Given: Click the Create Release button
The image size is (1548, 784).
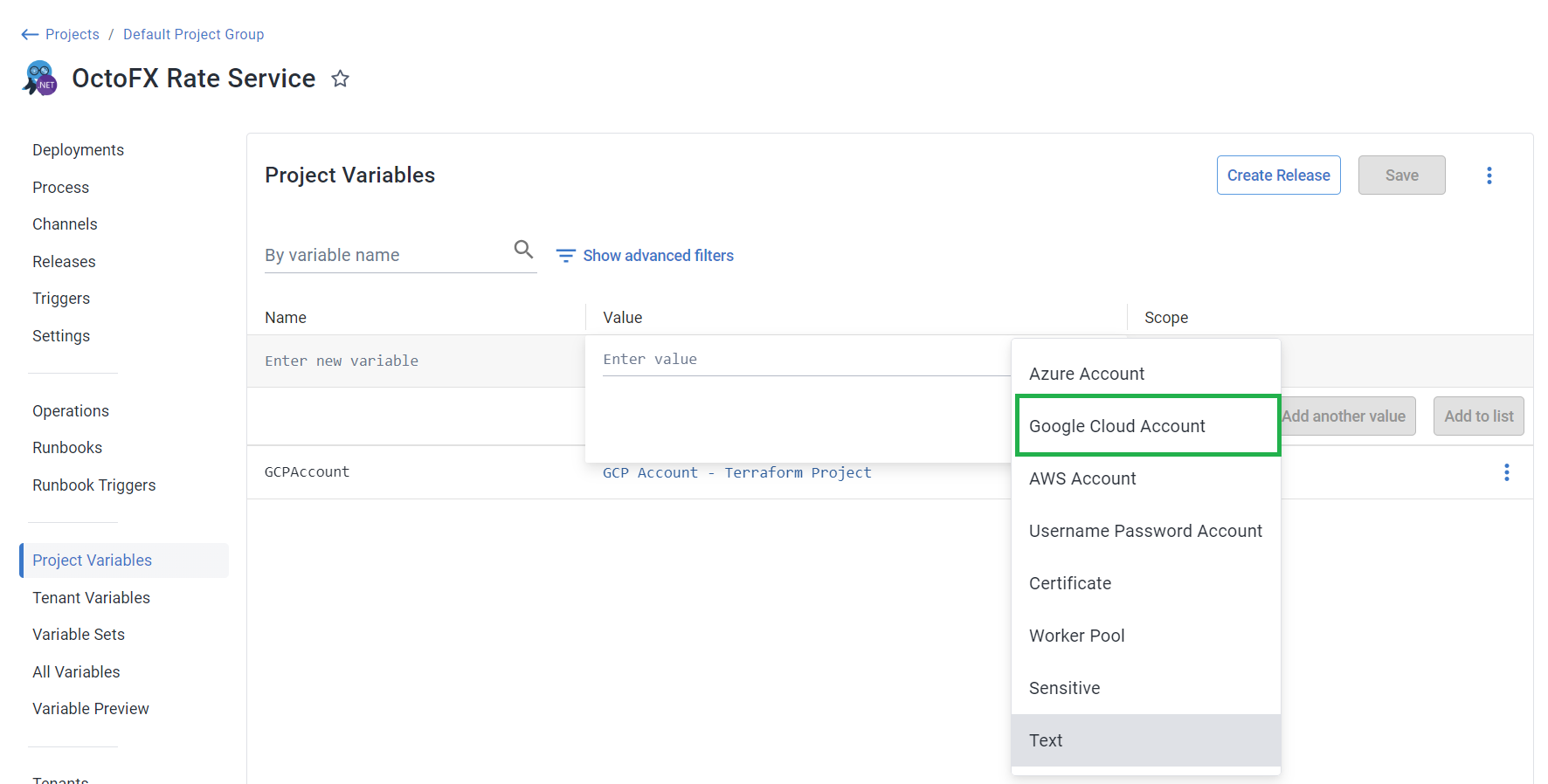Looking at the screenshot, I should [x=1278, y=175].
